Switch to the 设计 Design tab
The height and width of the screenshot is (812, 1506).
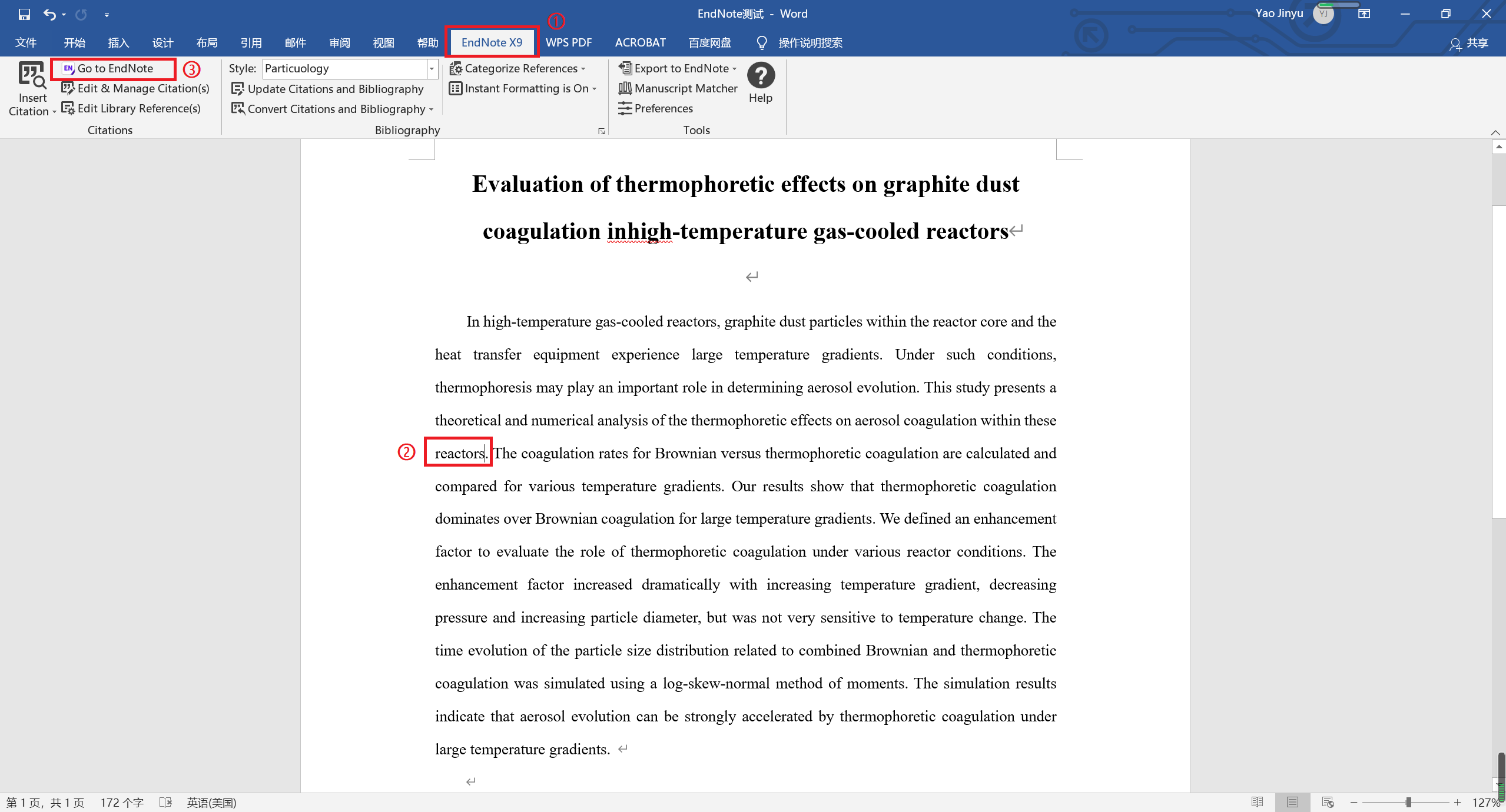(162, 42)
